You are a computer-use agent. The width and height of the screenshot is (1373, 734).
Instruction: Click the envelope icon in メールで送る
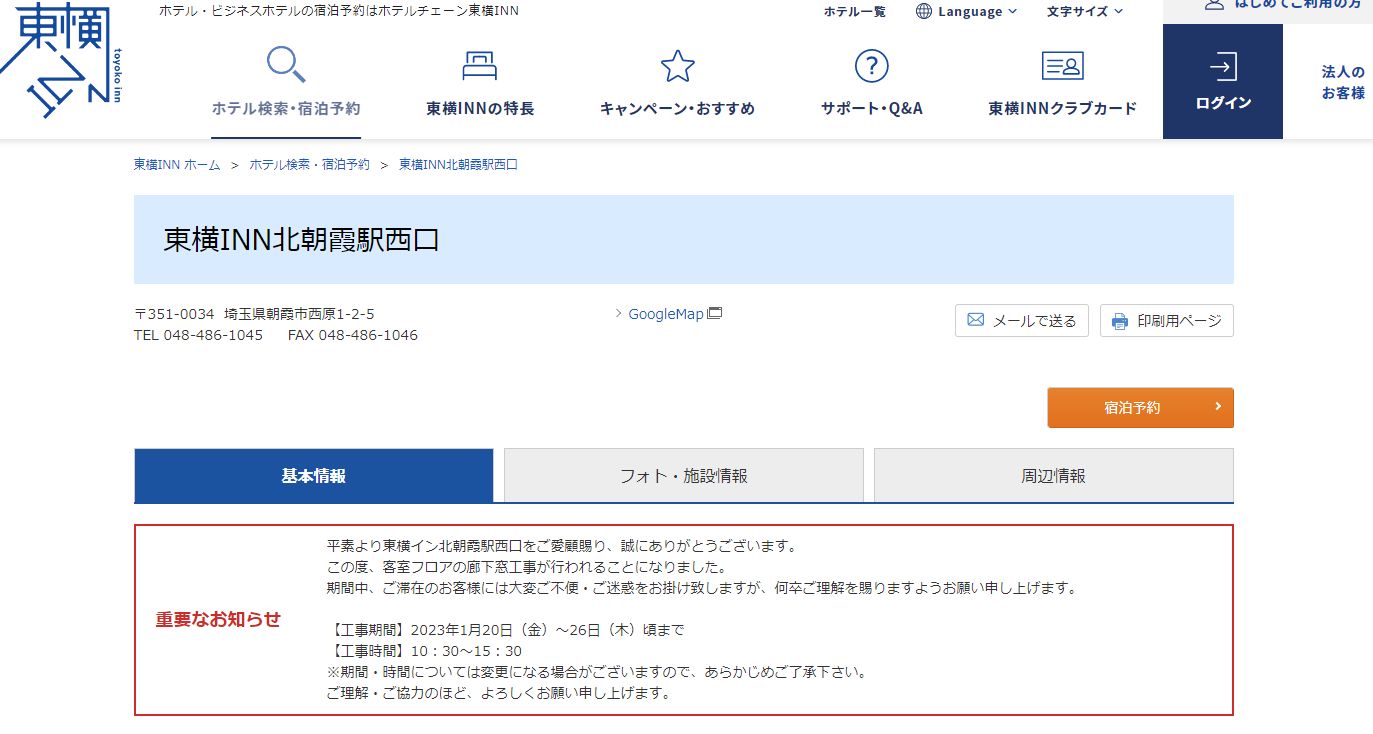[975, 321]
